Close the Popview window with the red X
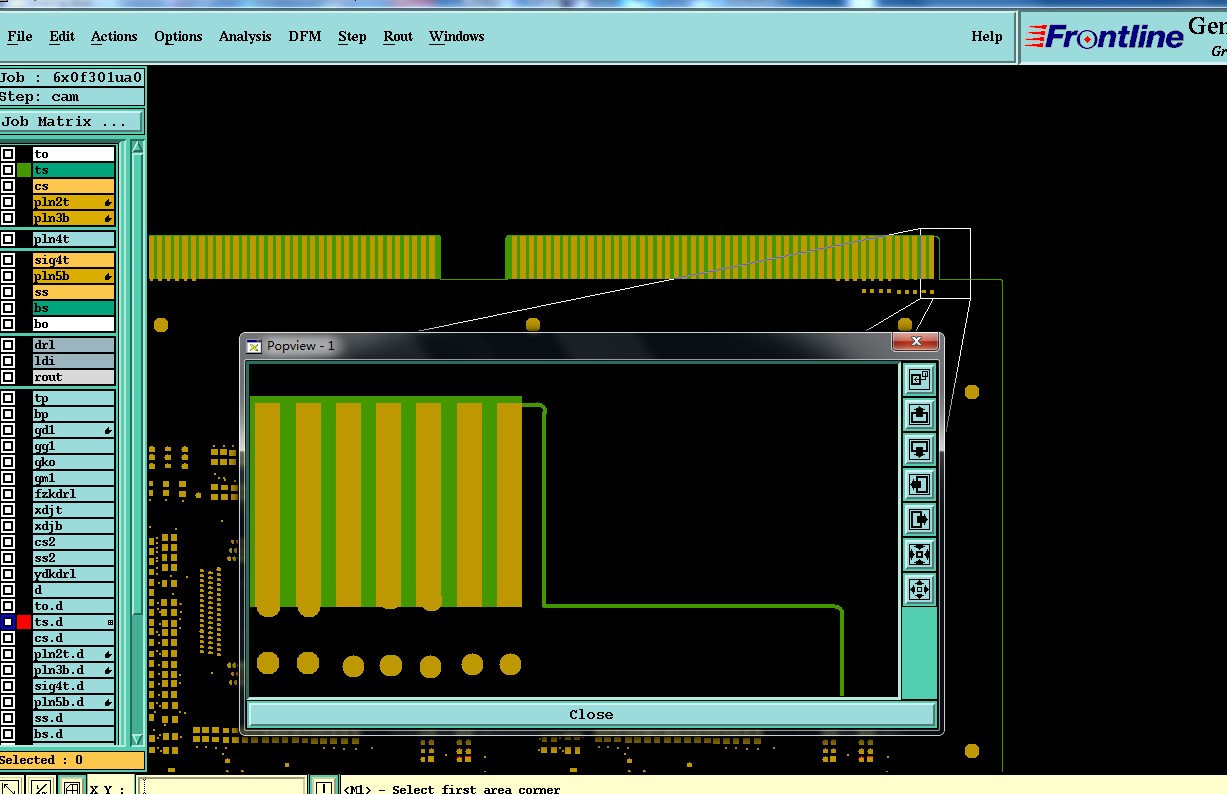 click(x=916, y=342)
